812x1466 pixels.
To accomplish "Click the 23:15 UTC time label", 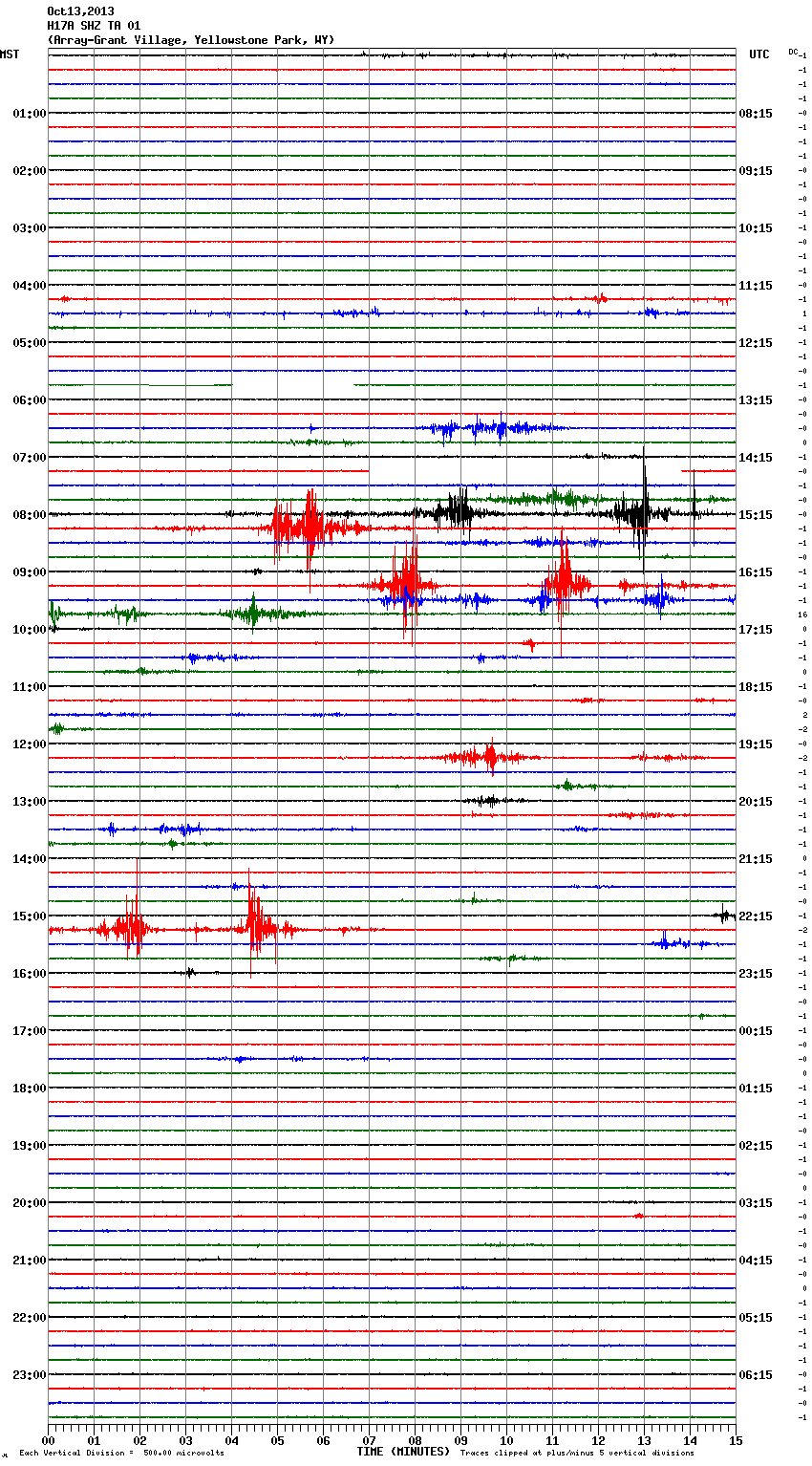I will [756, 974].
